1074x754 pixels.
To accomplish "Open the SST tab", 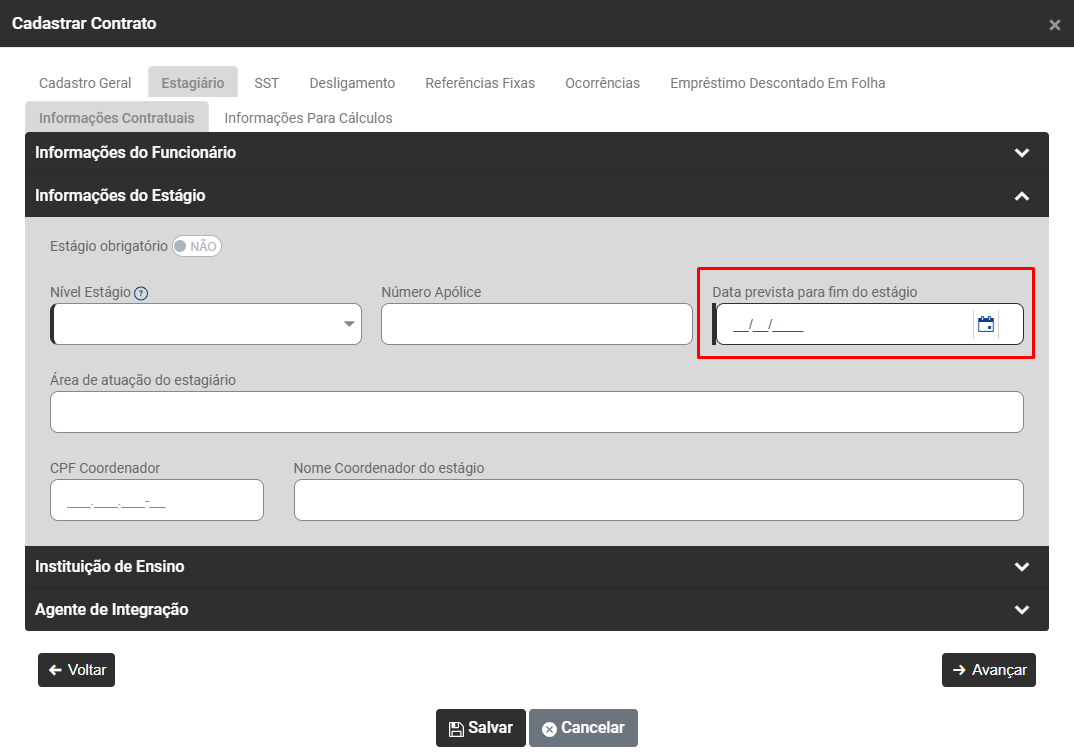I will pyautogui.click(x=266, y=83).
